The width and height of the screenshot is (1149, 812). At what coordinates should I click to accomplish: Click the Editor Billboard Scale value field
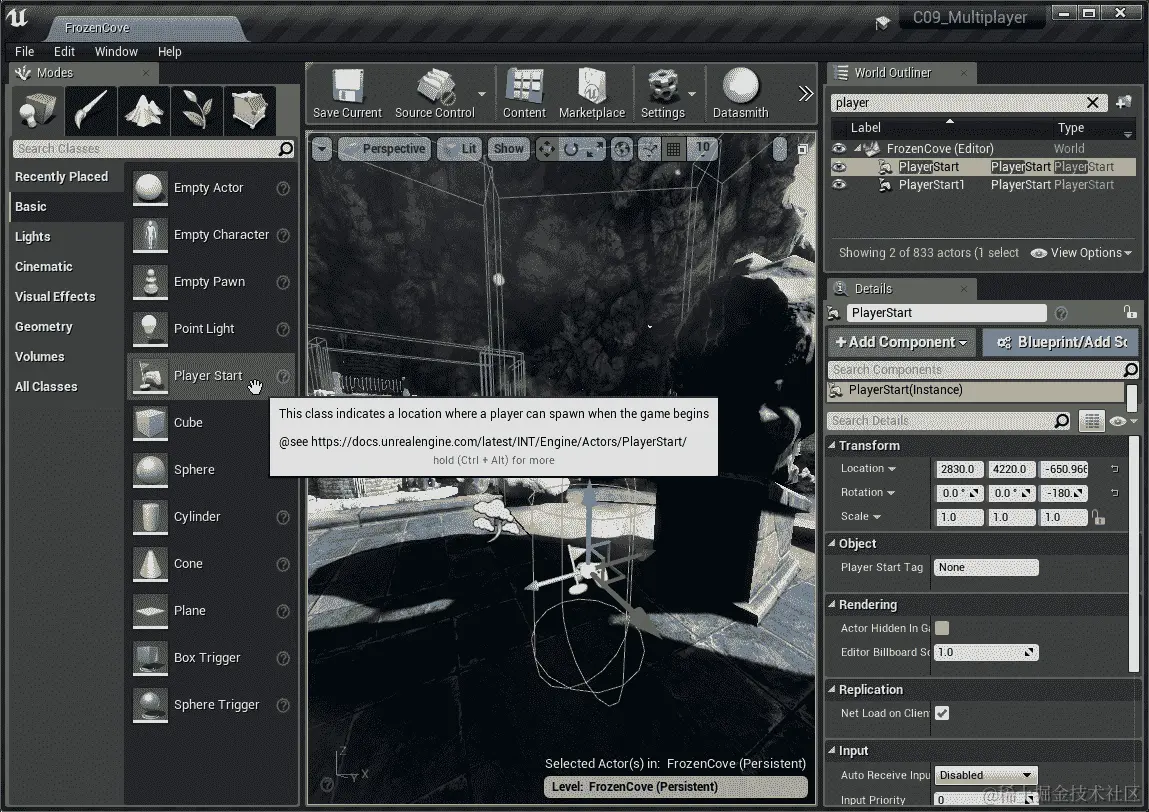click(x=986, y=652)
